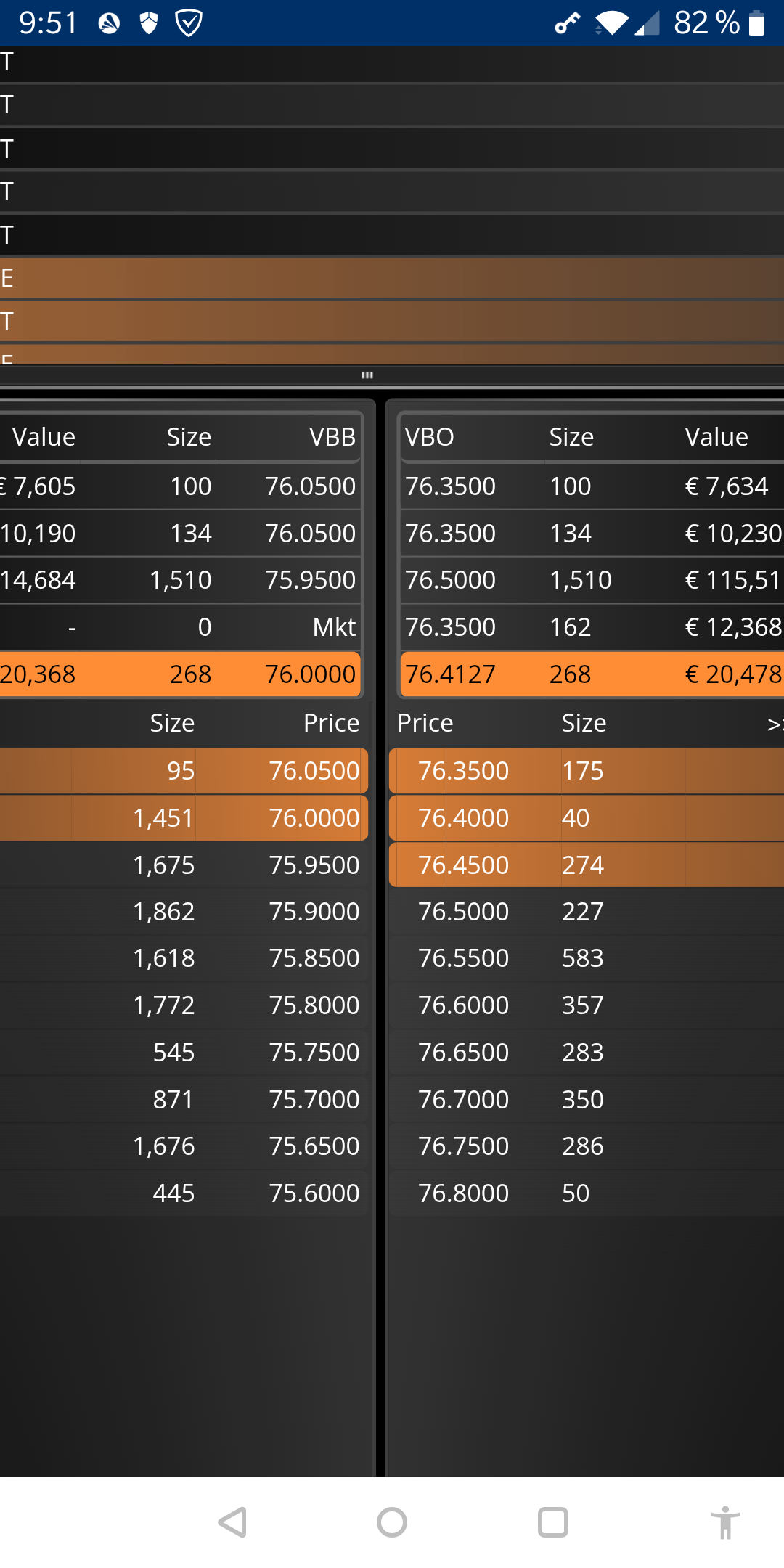Select VBB price 76.0500 with size 134
Viewport: 784px width, 1568px height.
(x=310, y=534)
